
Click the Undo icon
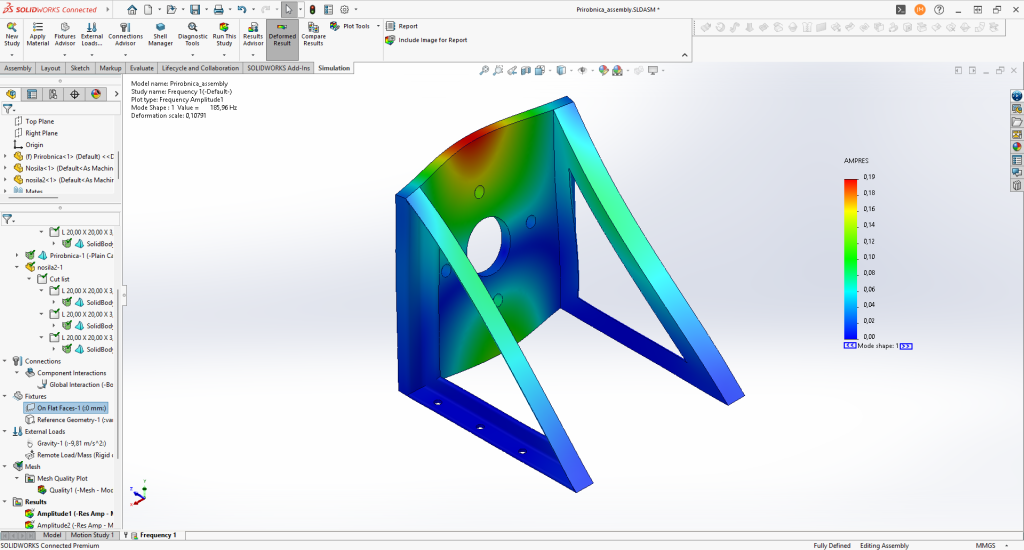242,10
